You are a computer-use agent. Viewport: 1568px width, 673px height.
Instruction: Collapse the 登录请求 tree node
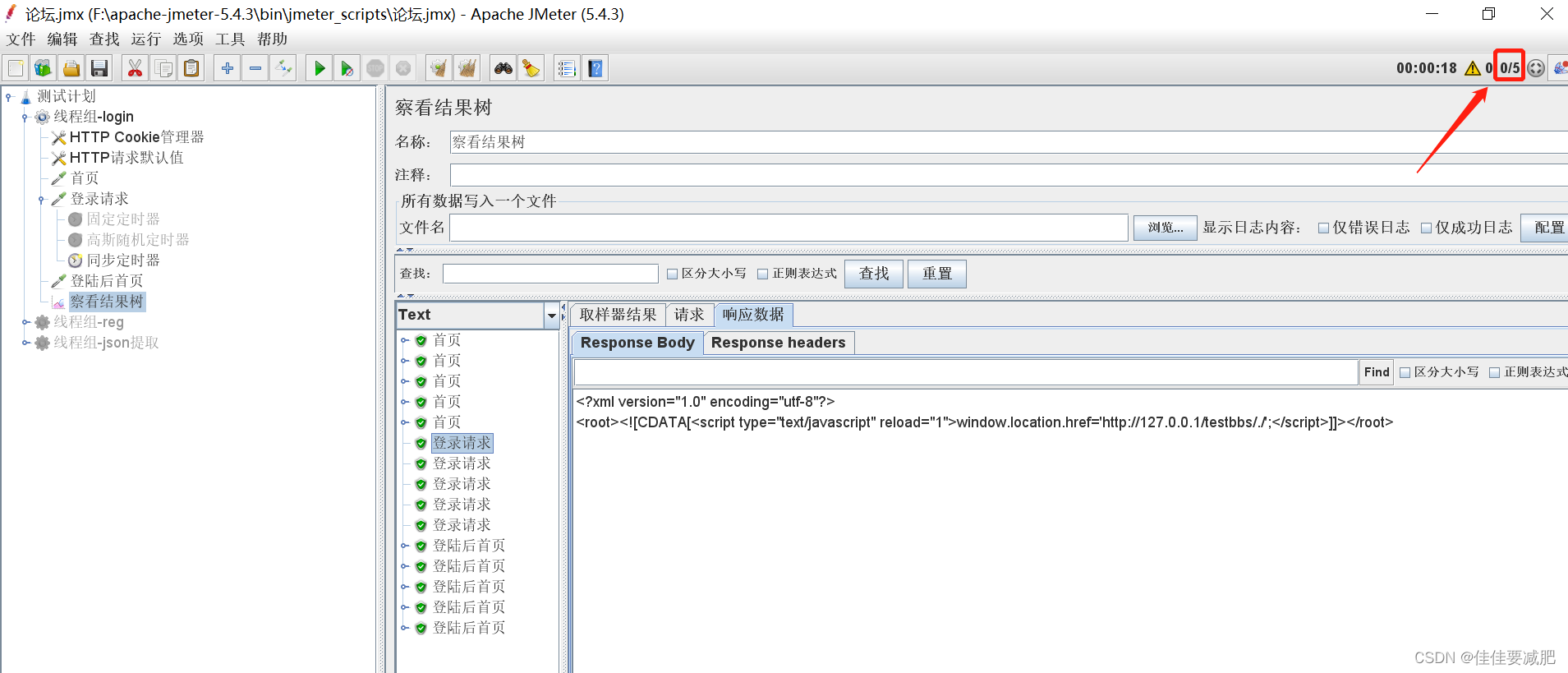[42, 200]
